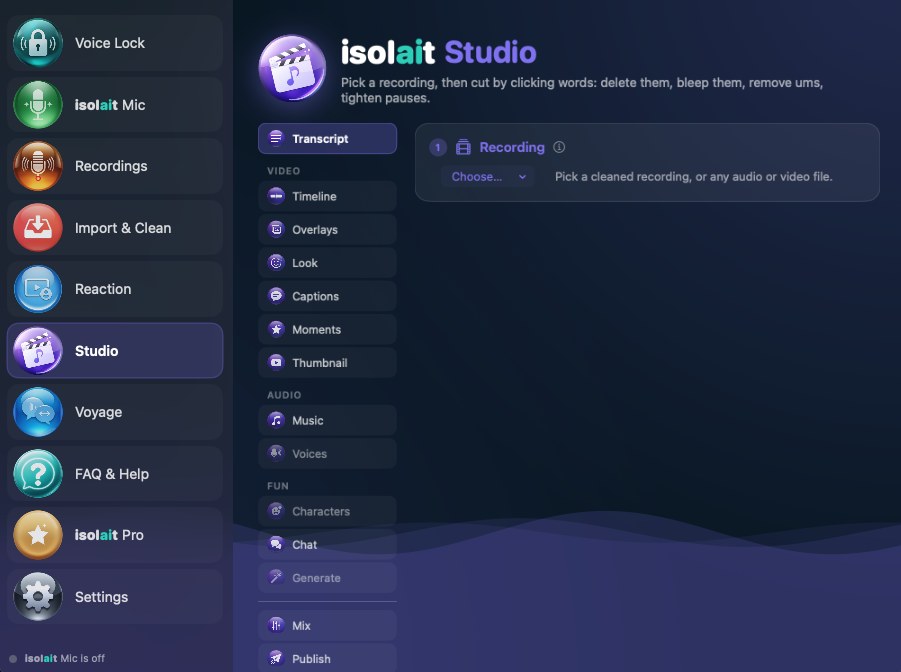Open the Choose... recording dropdown

(x=488, y=176)
